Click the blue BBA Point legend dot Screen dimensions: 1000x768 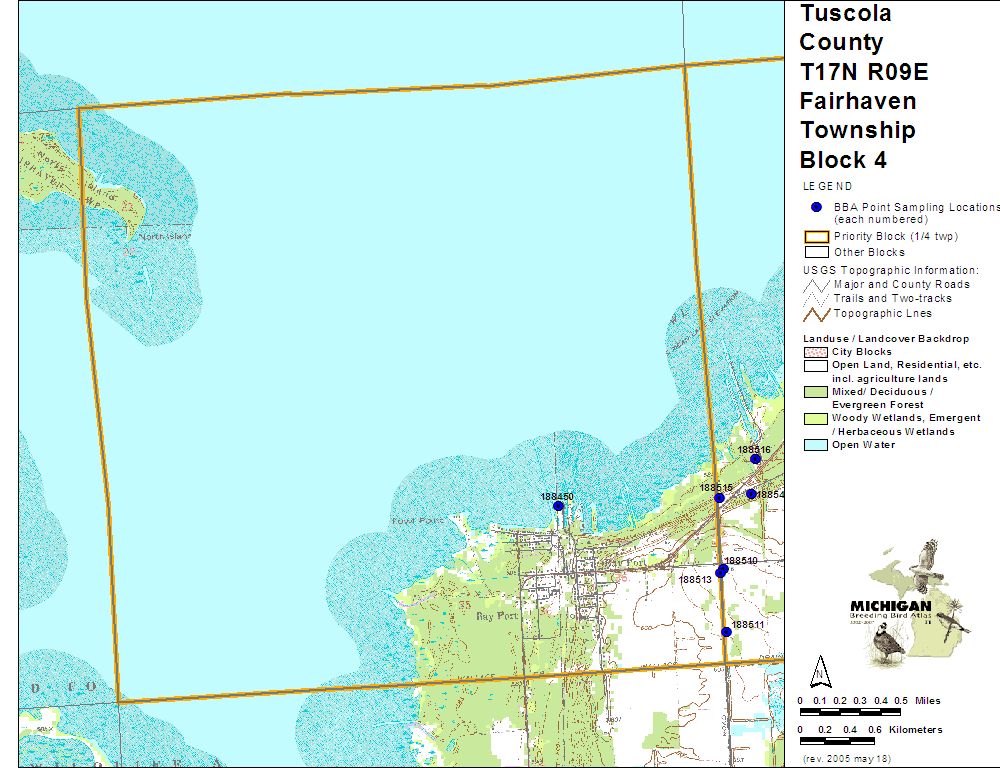click(816, 207)
